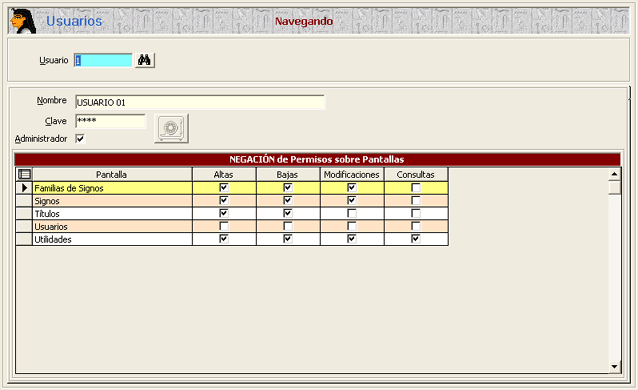
Task: Uncheck Modificaciones for Familias de Signos
Action: pos(352,188)
